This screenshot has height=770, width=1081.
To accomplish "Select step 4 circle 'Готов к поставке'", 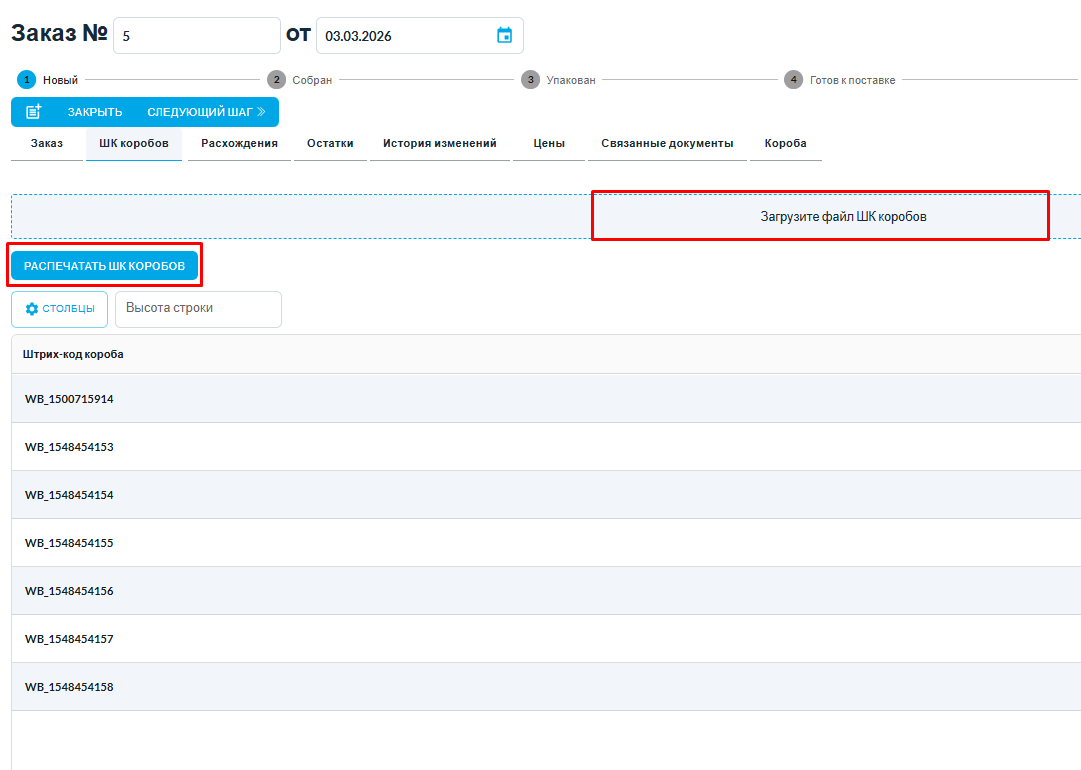I will coord(793,80).
